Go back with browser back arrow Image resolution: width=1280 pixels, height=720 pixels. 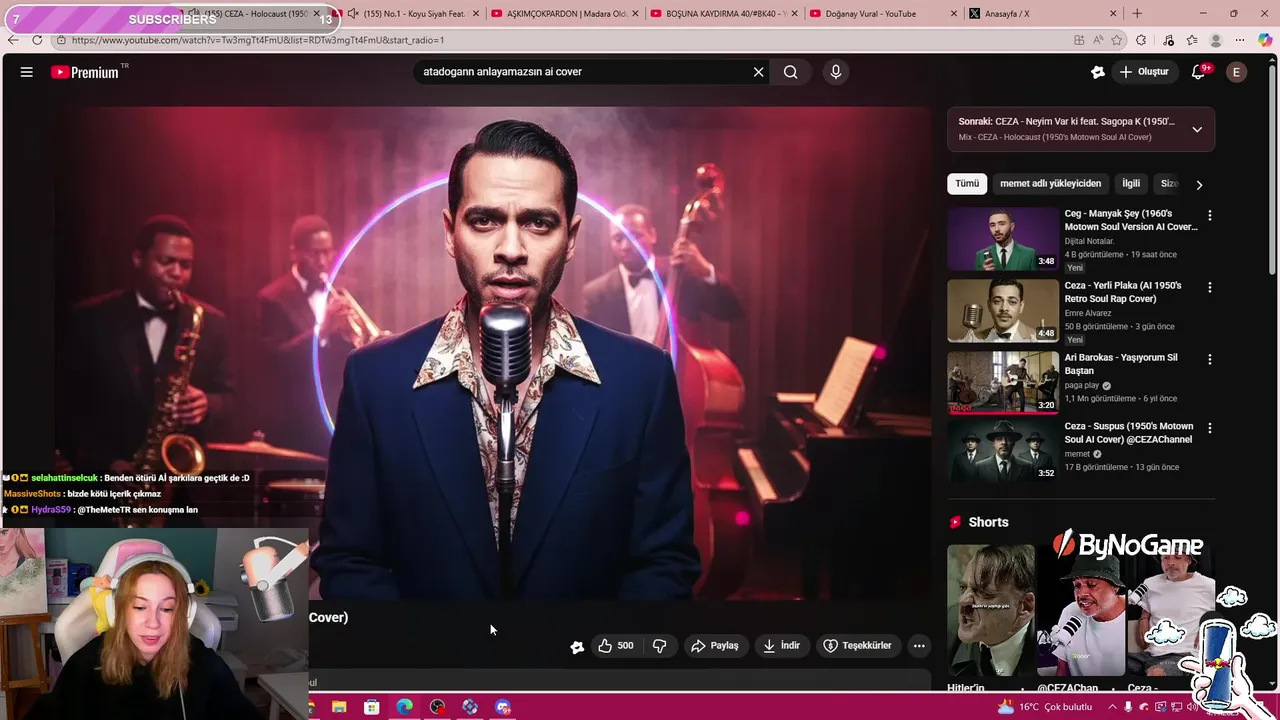click(13, 40)
